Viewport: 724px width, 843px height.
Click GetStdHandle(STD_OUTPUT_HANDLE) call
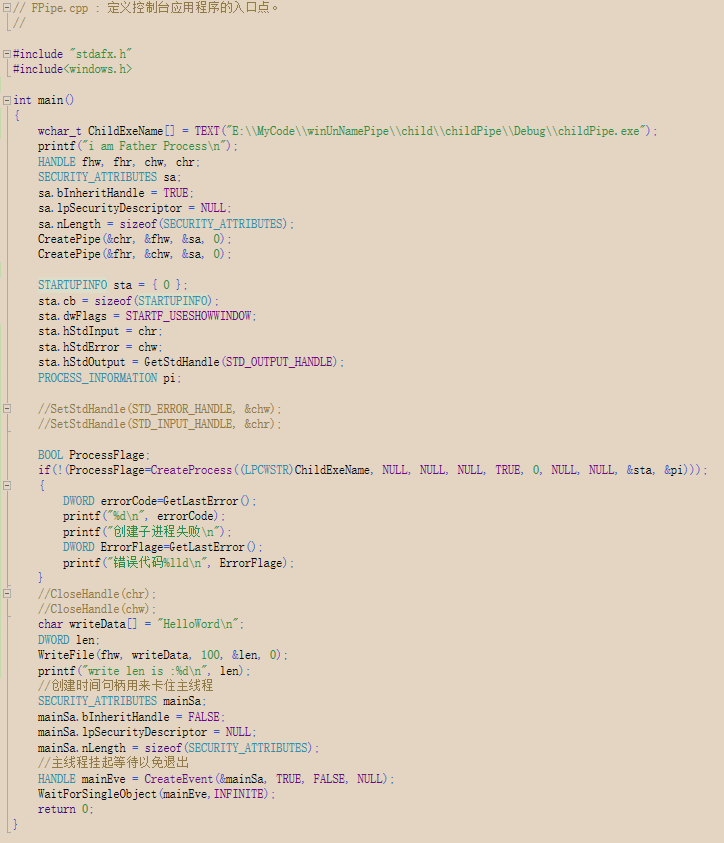[241, 362]
